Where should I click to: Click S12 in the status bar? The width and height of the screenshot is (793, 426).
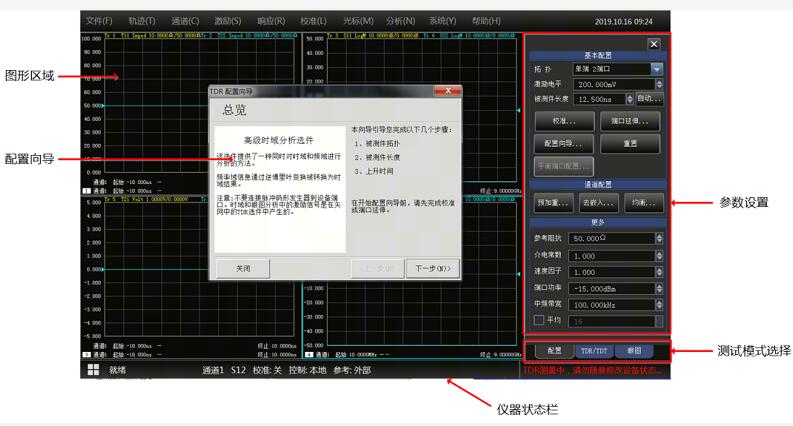coord(238,370)
